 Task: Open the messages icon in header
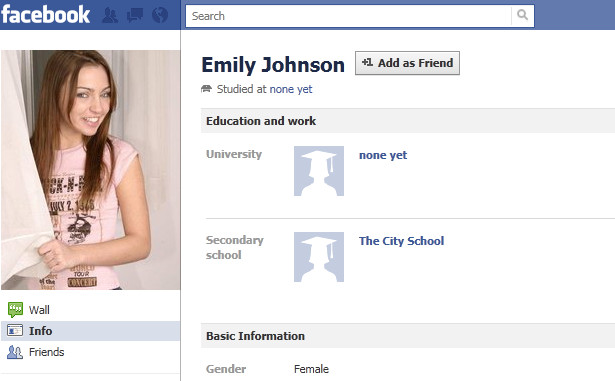click(x=135, y=15)
